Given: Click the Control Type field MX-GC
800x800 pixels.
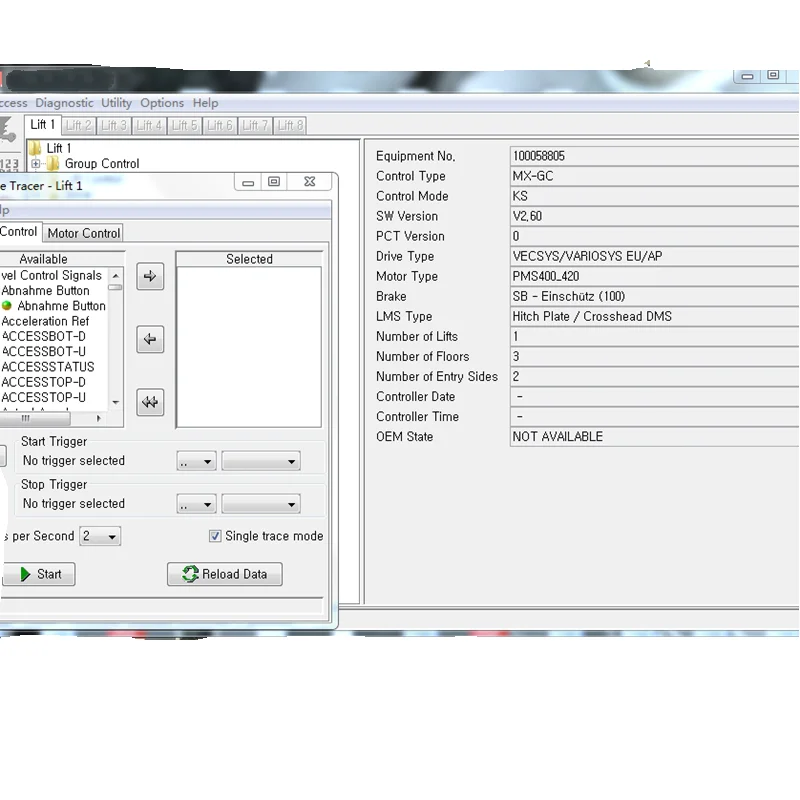Looking at the screenshot, I should click(x=655, y=176).
